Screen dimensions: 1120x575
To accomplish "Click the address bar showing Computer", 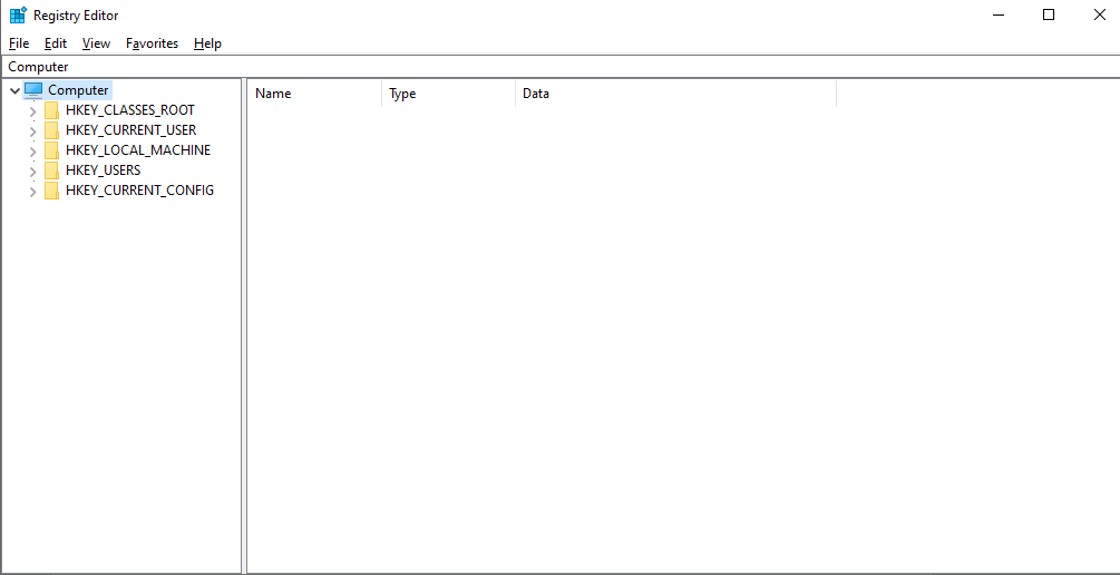I will pos(560,66).
